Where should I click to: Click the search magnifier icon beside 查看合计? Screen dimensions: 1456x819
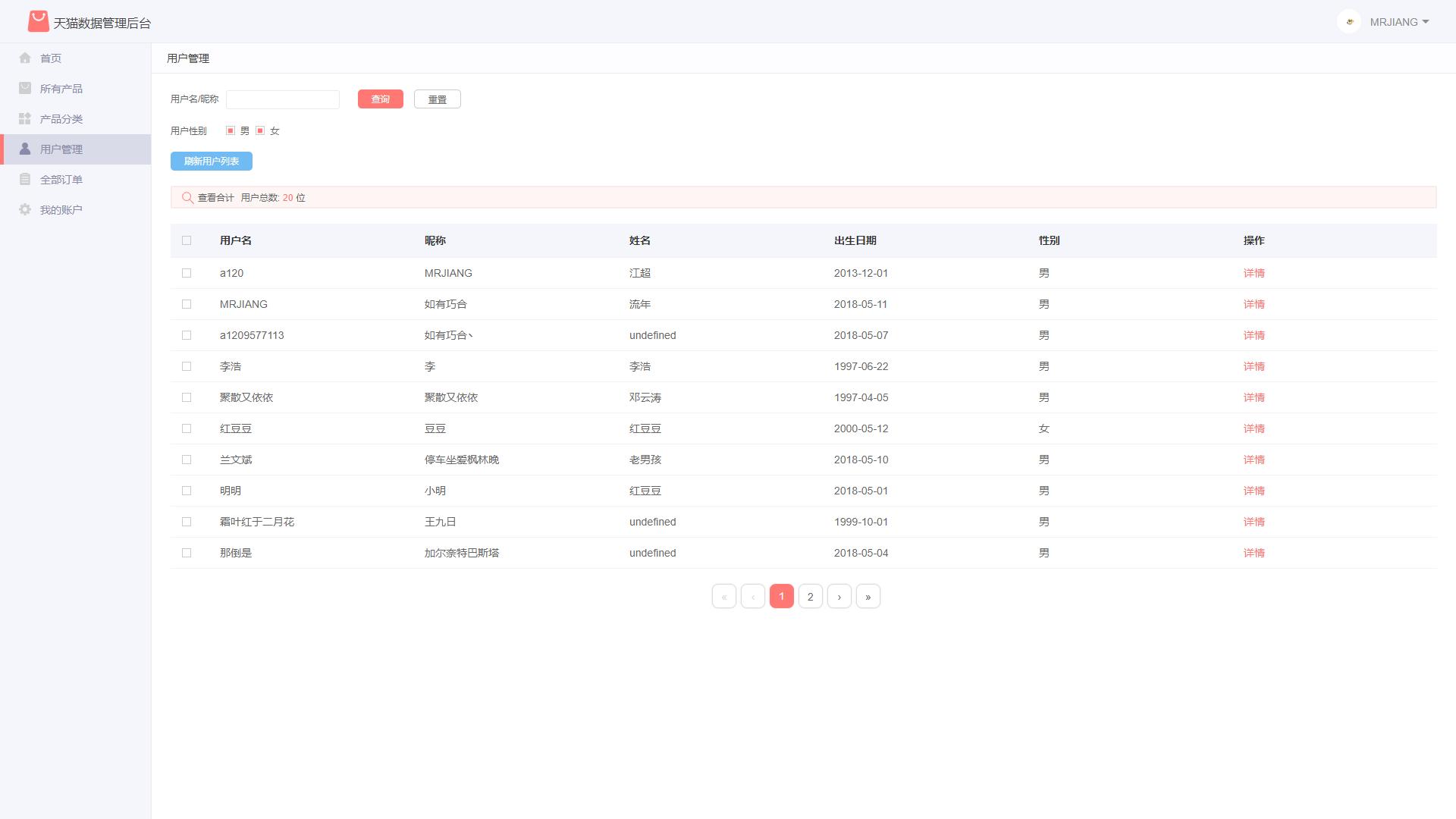[187, 197]
